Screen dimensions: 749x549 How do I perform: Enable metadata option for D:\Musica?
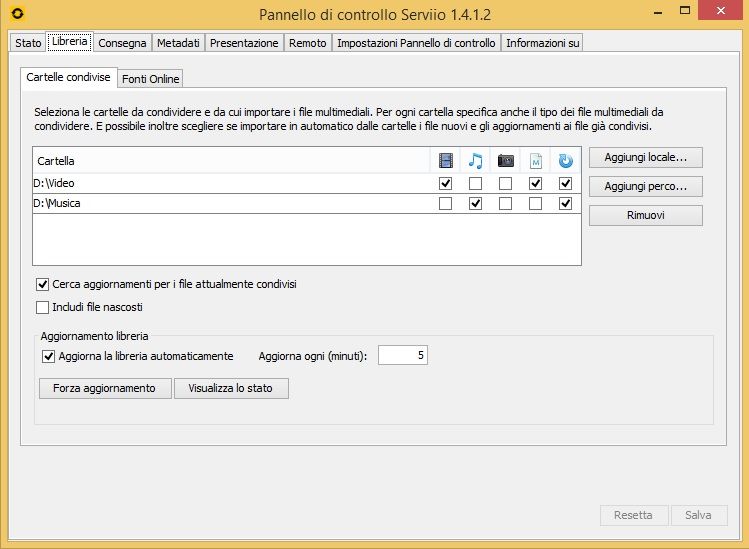pos(535,204)
